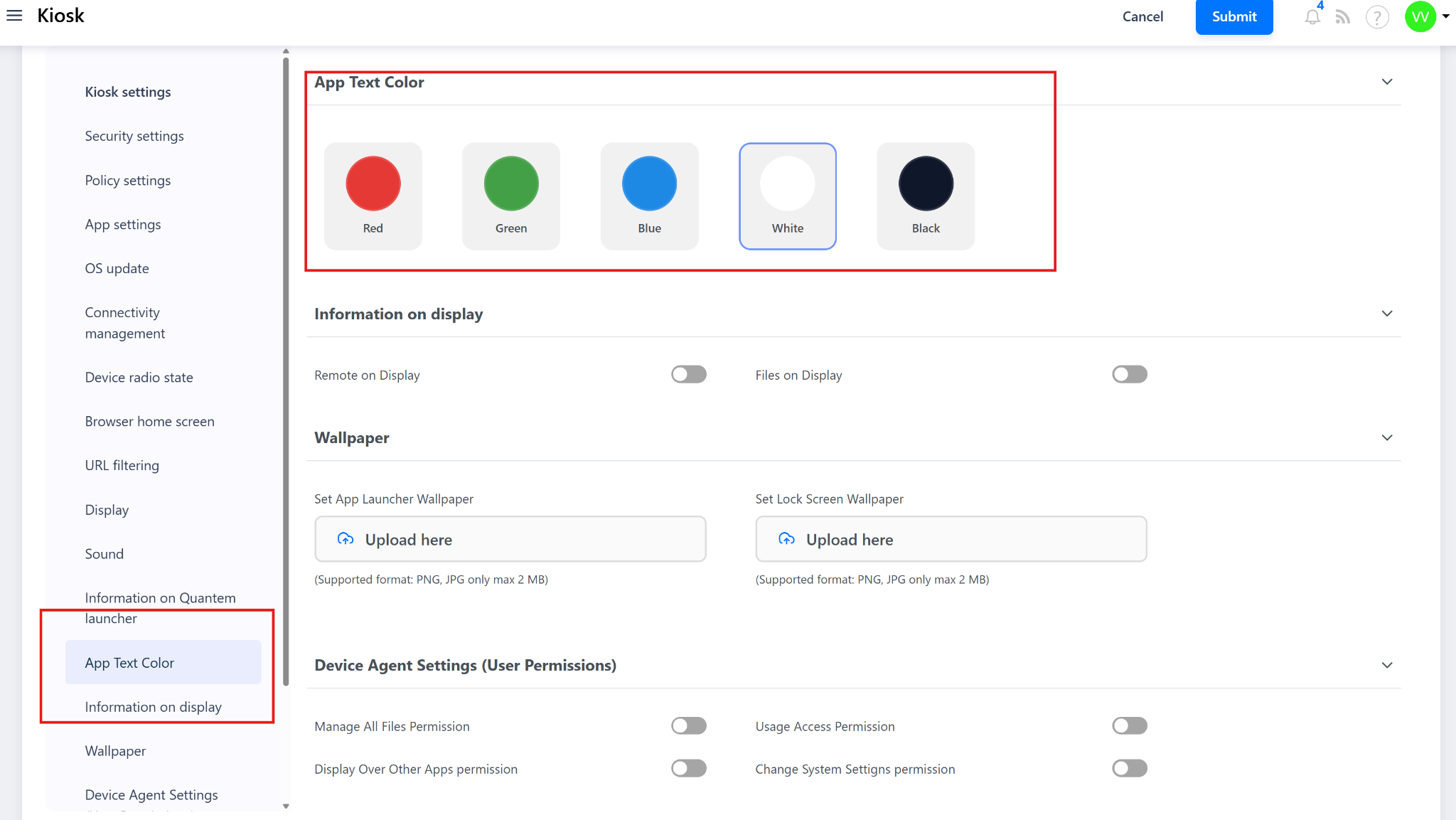Turn on Files on Display switch
The width and height of the screenshot is (1456, 820).
click(1129, 375)
